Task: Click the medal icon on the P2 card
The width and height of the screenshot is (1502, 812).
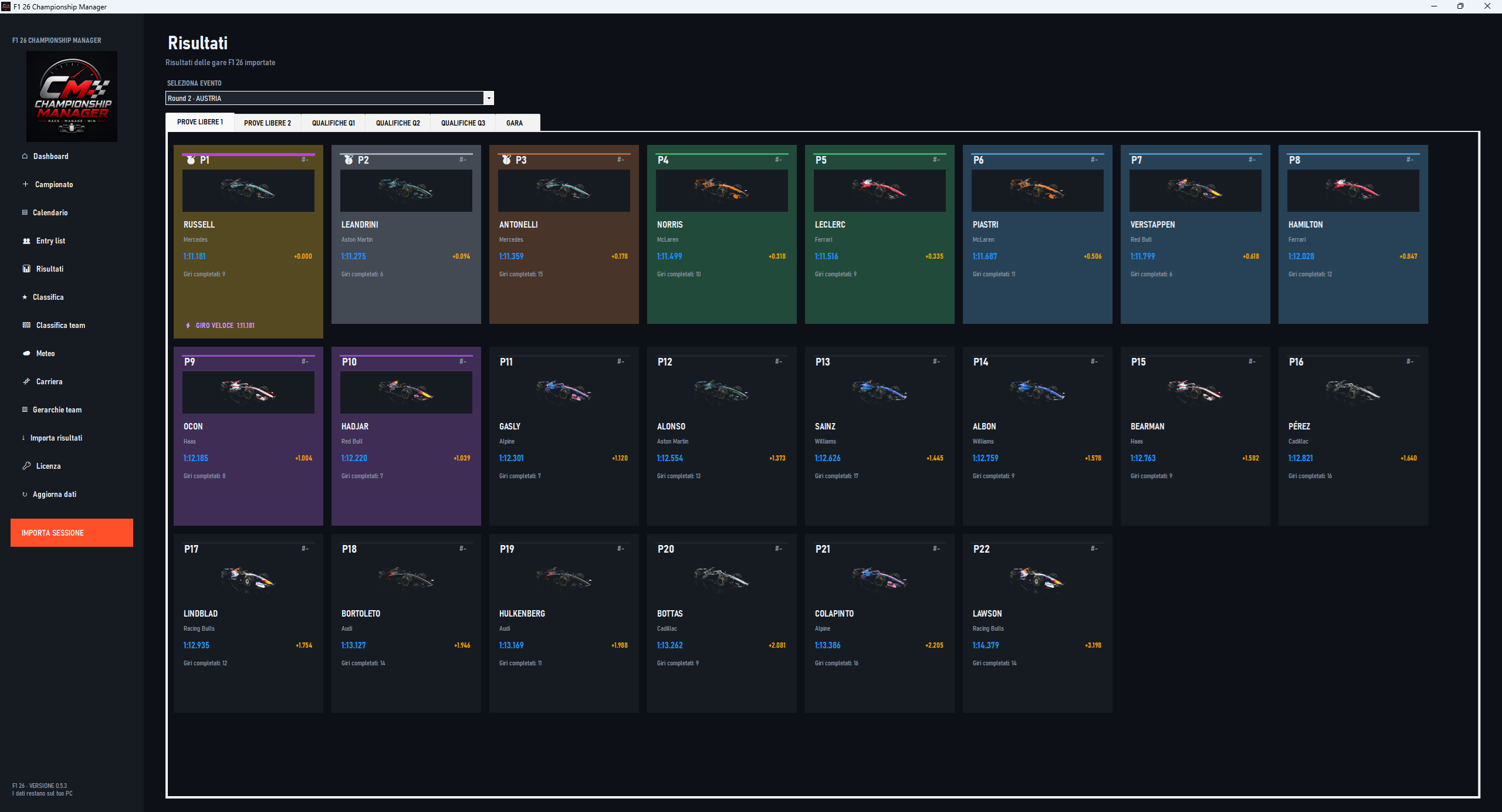Action: (349, 160)
